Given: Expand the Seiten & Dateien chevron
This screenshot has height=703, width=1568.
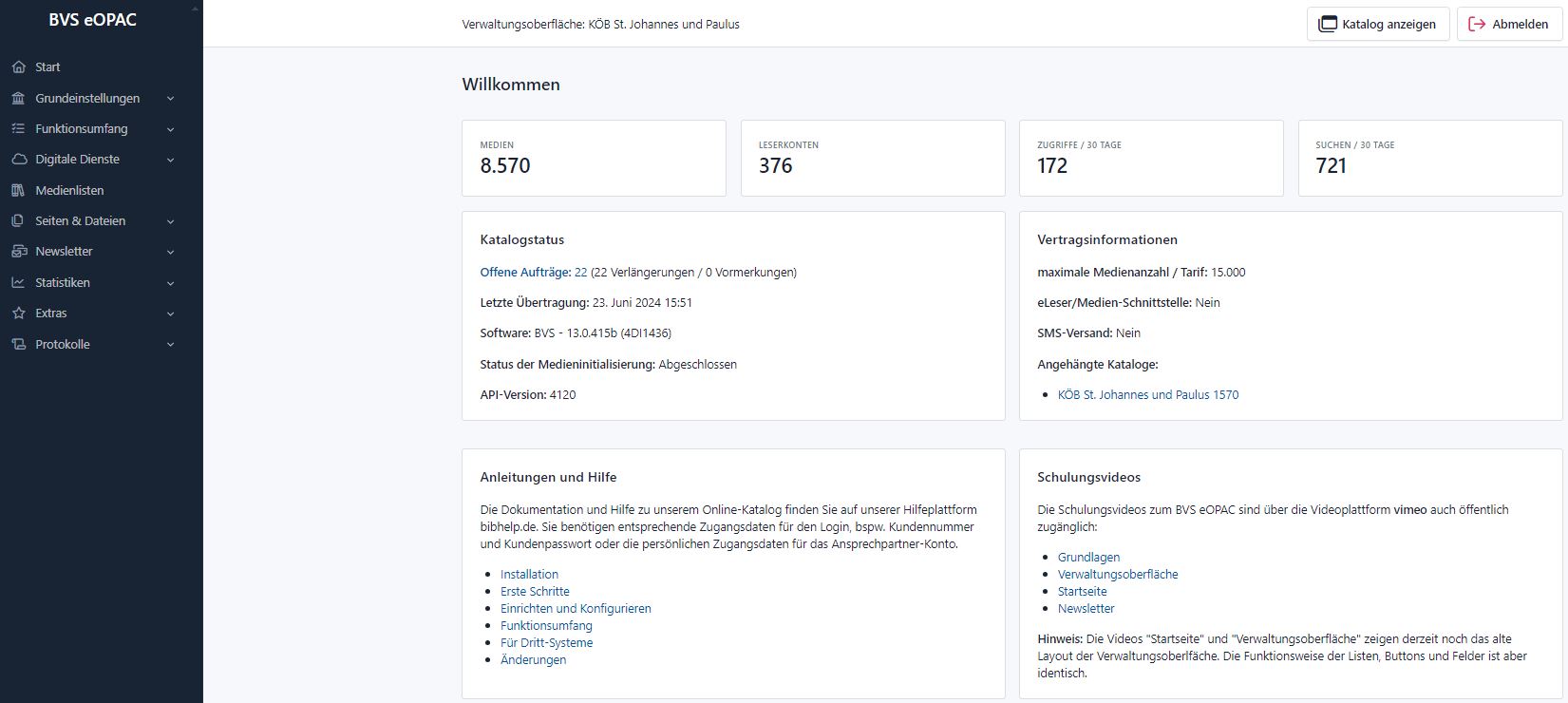Looking at the screenshot, I should (171, 221).
